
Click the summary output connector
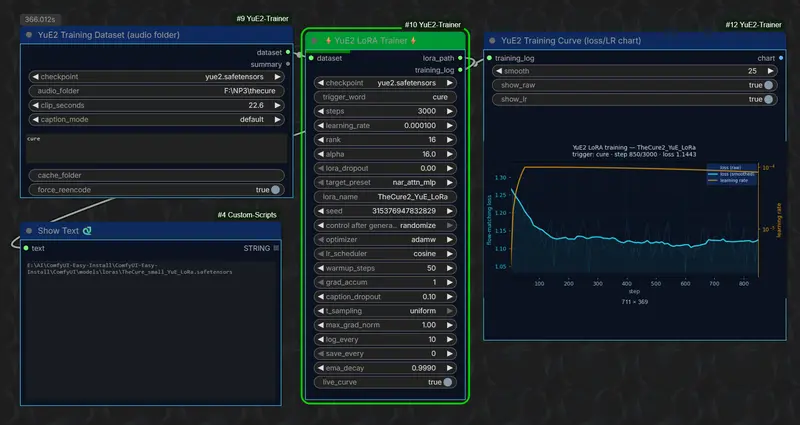click(x=288, y=64)
